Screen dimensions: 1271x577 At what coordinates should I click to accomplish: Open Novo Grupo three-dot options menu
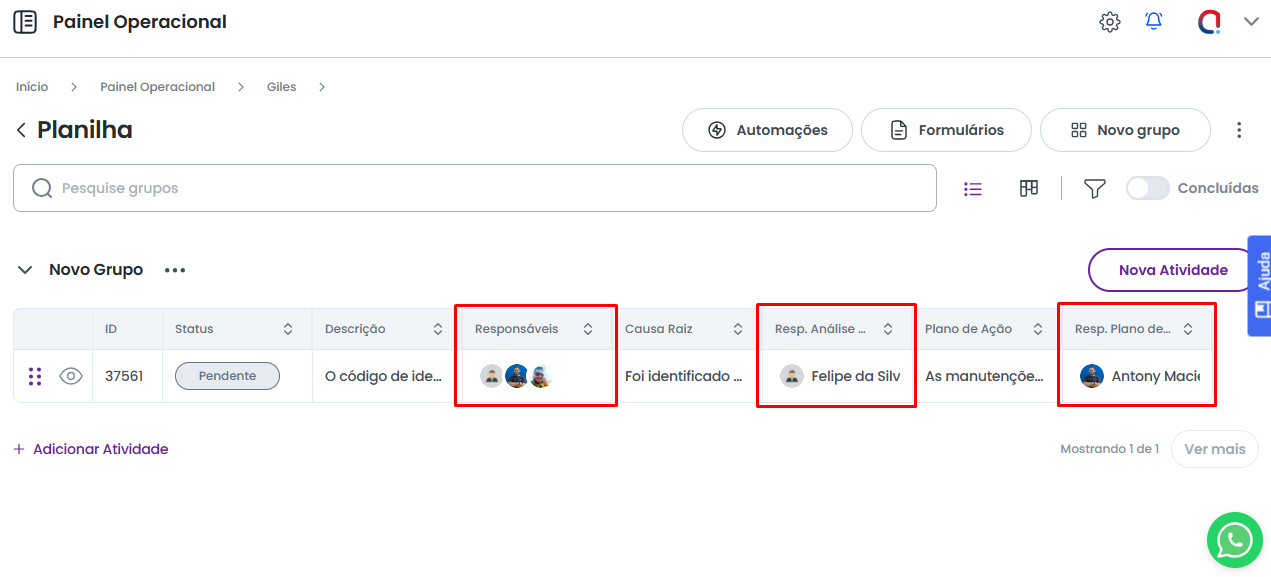tap(175, 270)
